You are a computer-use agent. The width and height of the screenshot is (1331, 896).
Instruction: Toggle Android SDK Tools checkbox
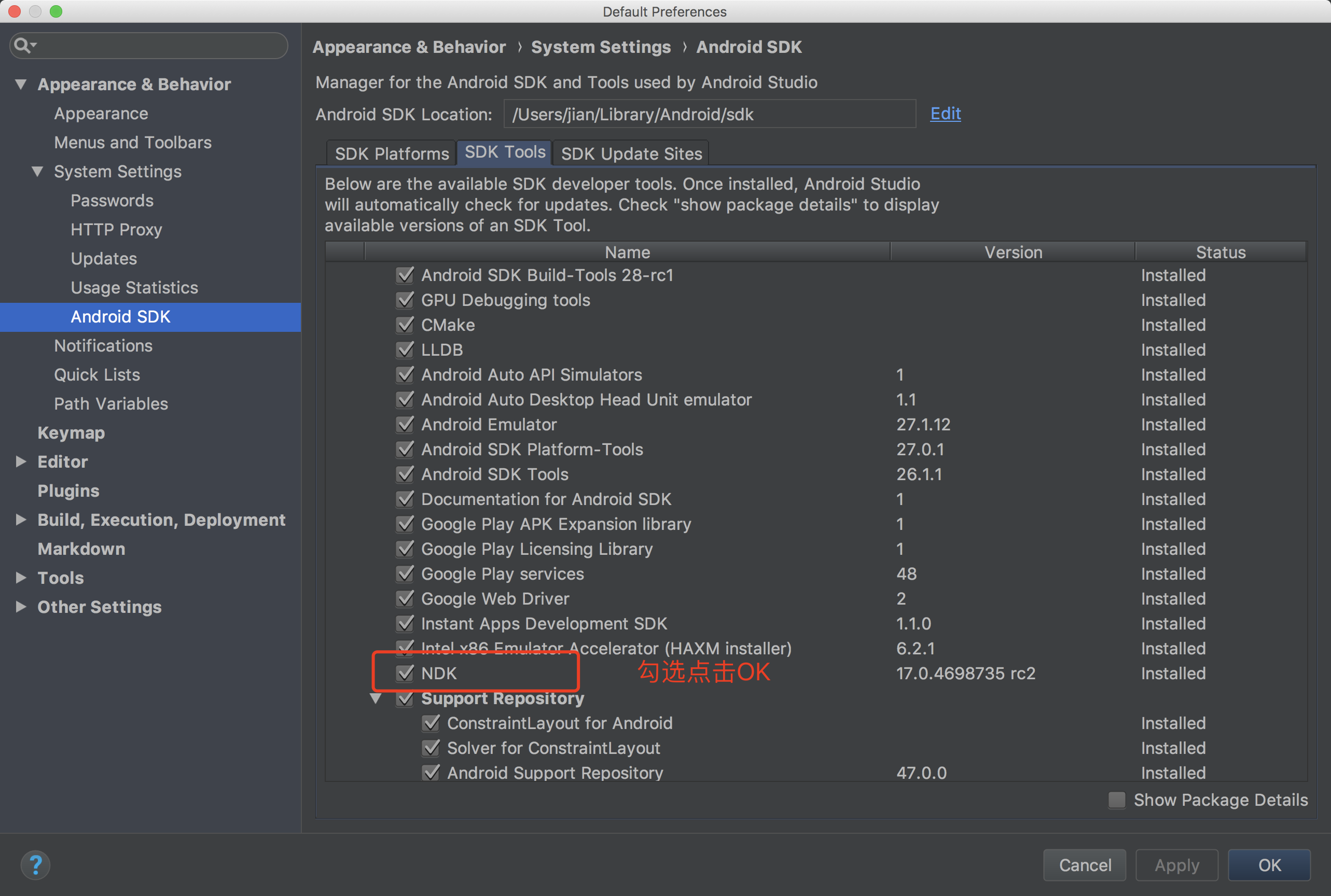pyautogui.click(x=405, y=474)
